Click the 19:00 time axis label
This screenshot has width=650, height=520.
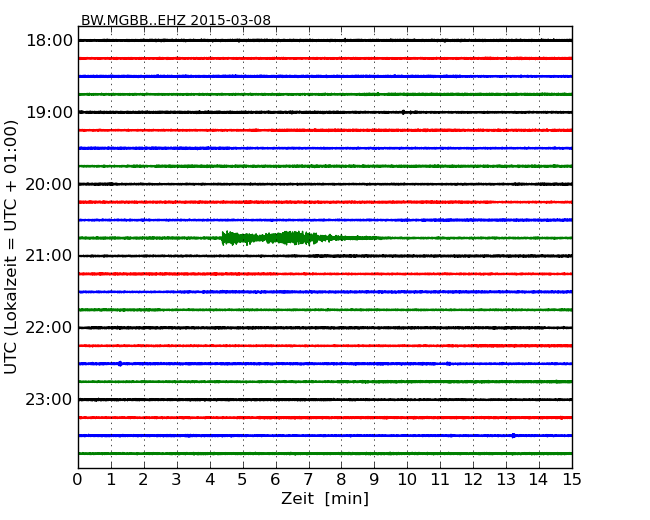coord(49,112)
